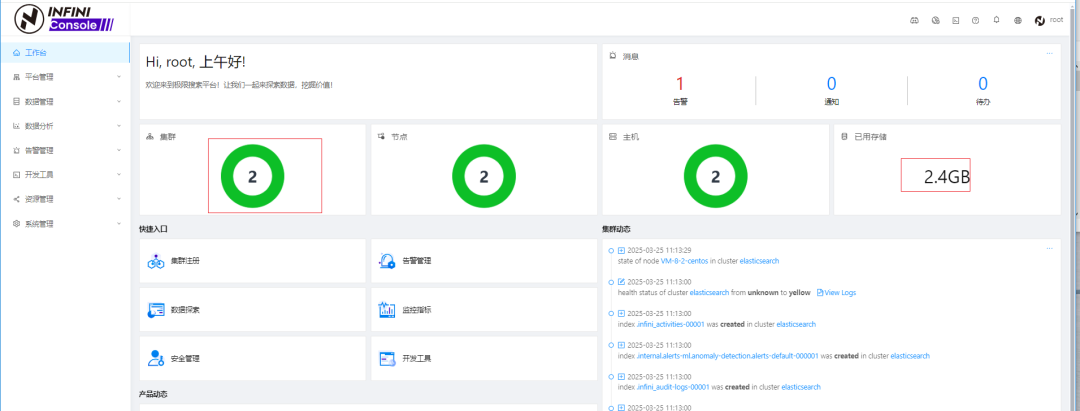The height and width of the screenshot is (411, 1080).
Task: Click the 2025-03-25 11:13:29 timestamp text
Action: pos(659,250)
